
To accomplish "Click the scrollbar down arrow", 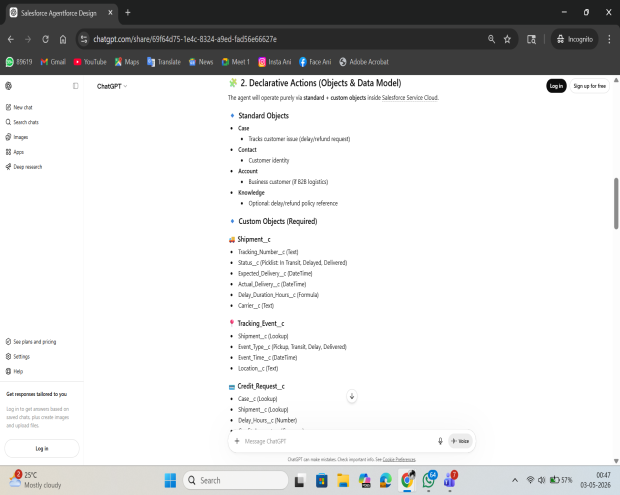I will click(x=616, y=461).
